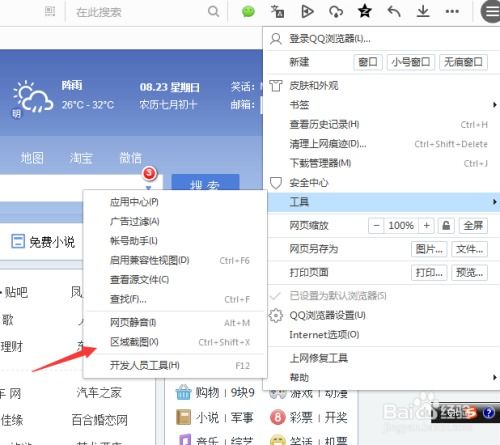Toggle the main hamburger menu button
This screenshot has width=500, height=445.
point(491,12)
